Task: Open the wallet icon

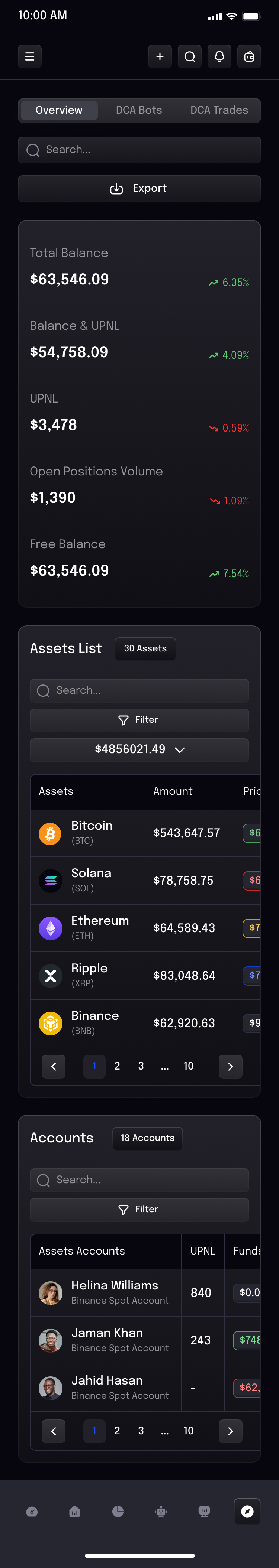Action: click(x=249, y=56)
